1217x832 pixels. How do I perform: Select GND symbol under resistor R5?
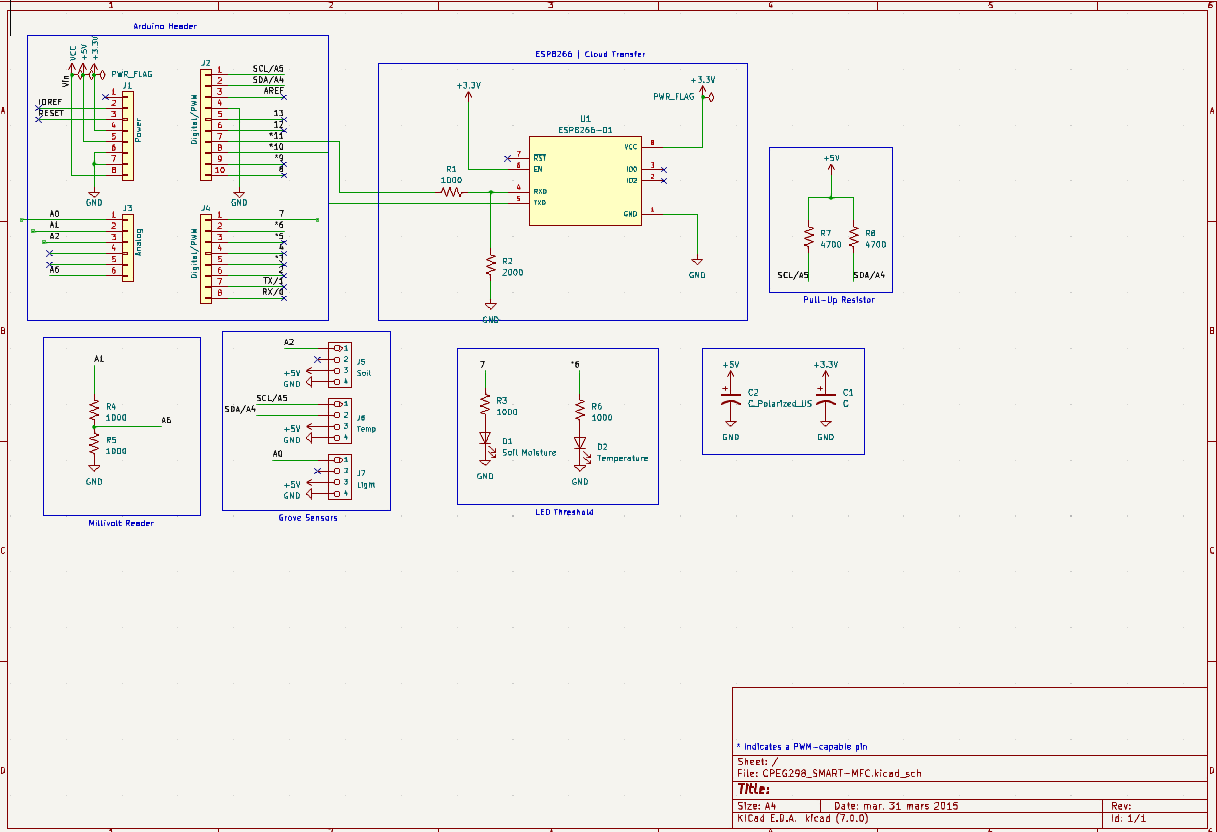tap(94, 474)
